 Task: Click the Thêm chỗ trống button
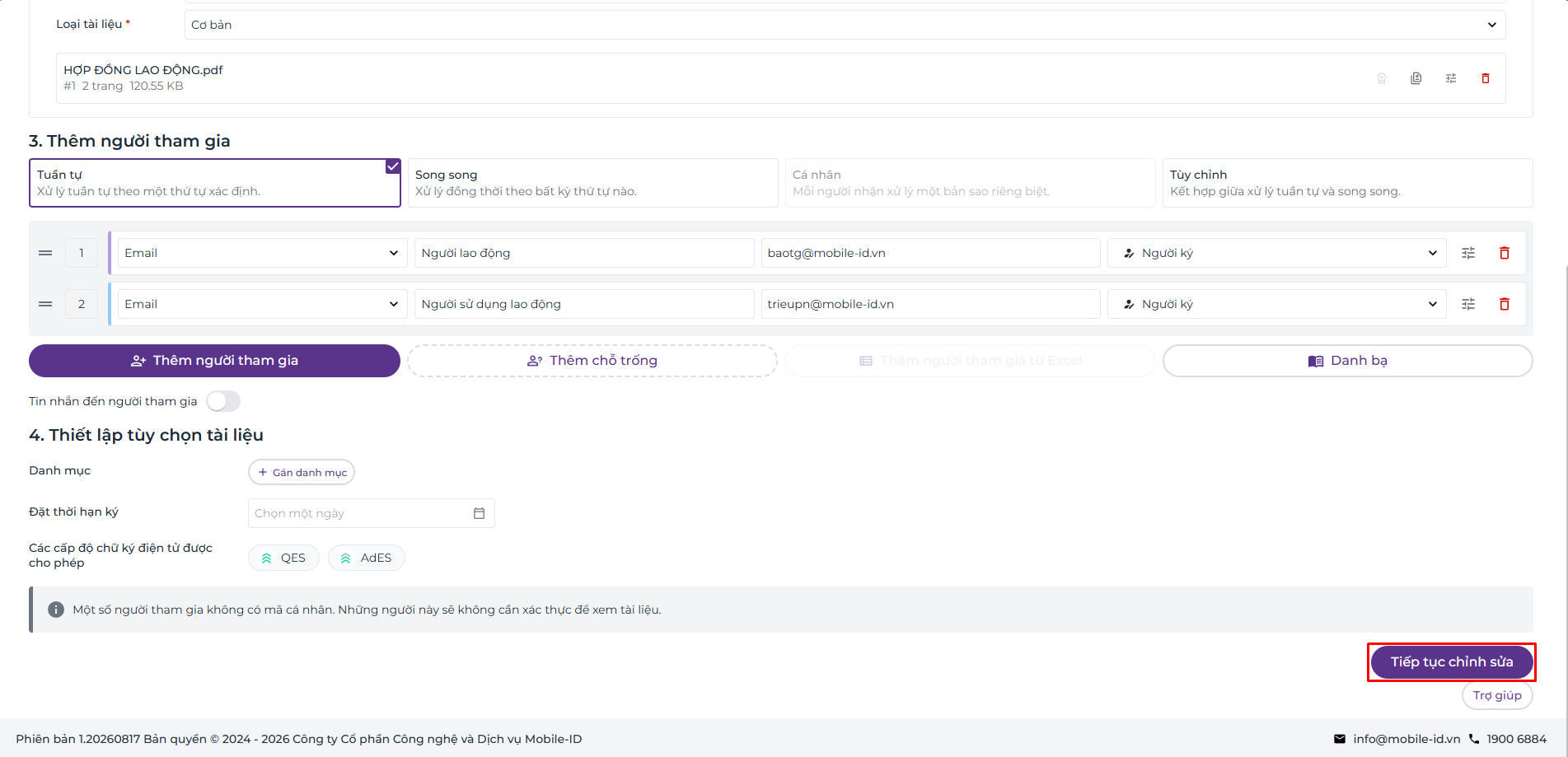[x=592, y=361]
